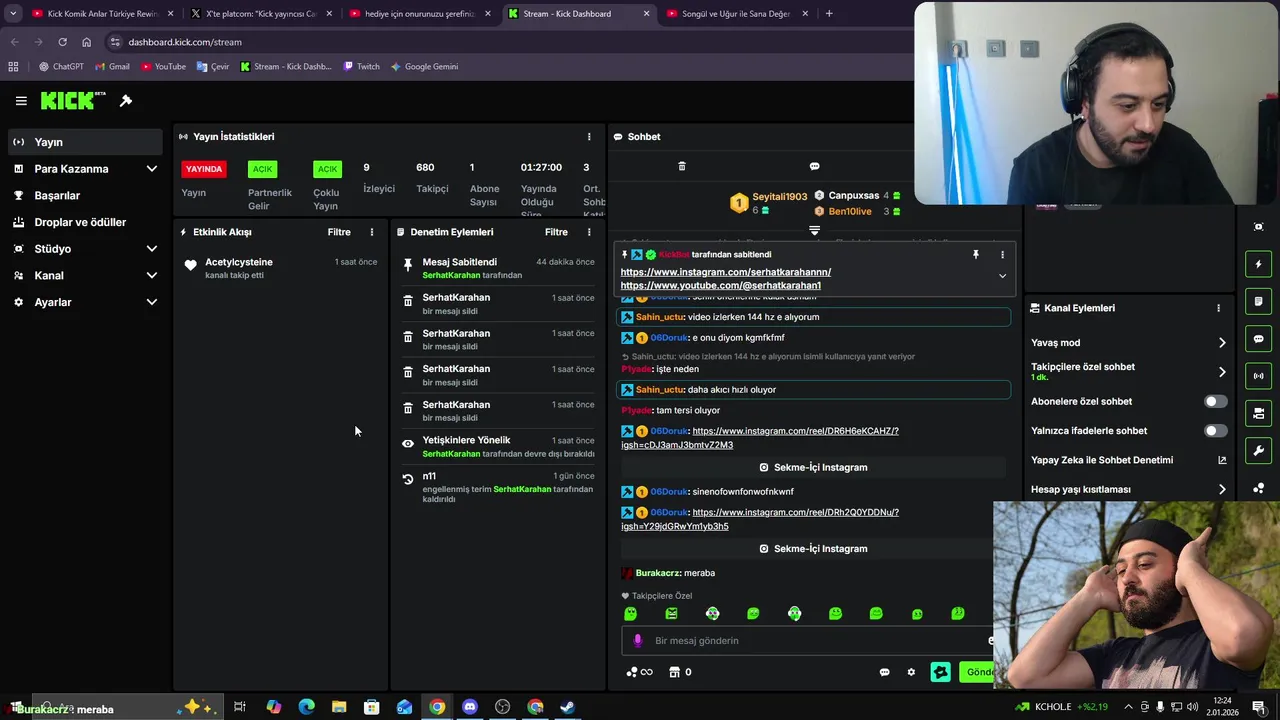This screenshot has height=720, width=1280.
Task: Click the channel points infinity icon
Action: (639, 672)
